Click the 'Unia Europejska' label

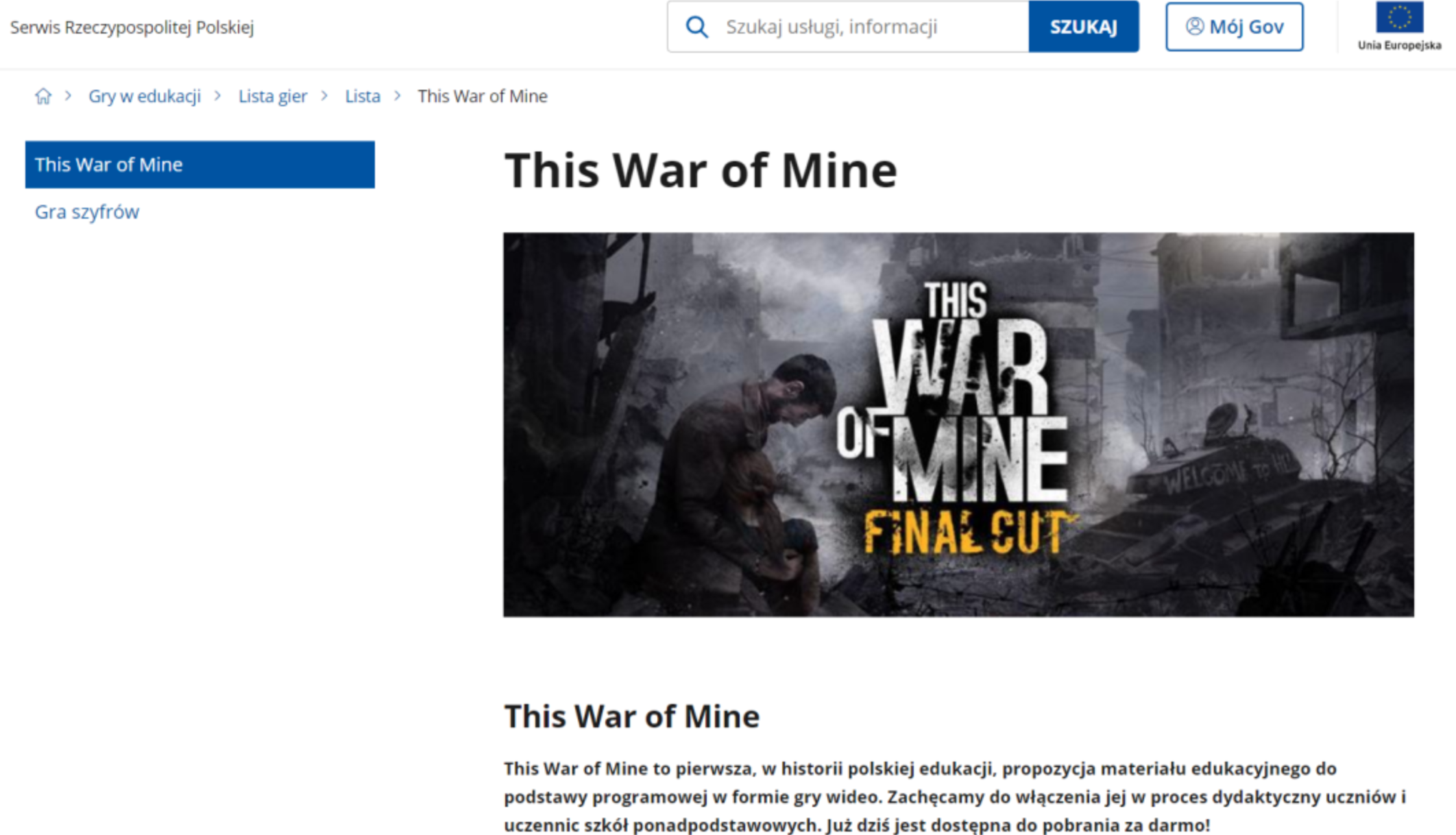click(1399, 45)
